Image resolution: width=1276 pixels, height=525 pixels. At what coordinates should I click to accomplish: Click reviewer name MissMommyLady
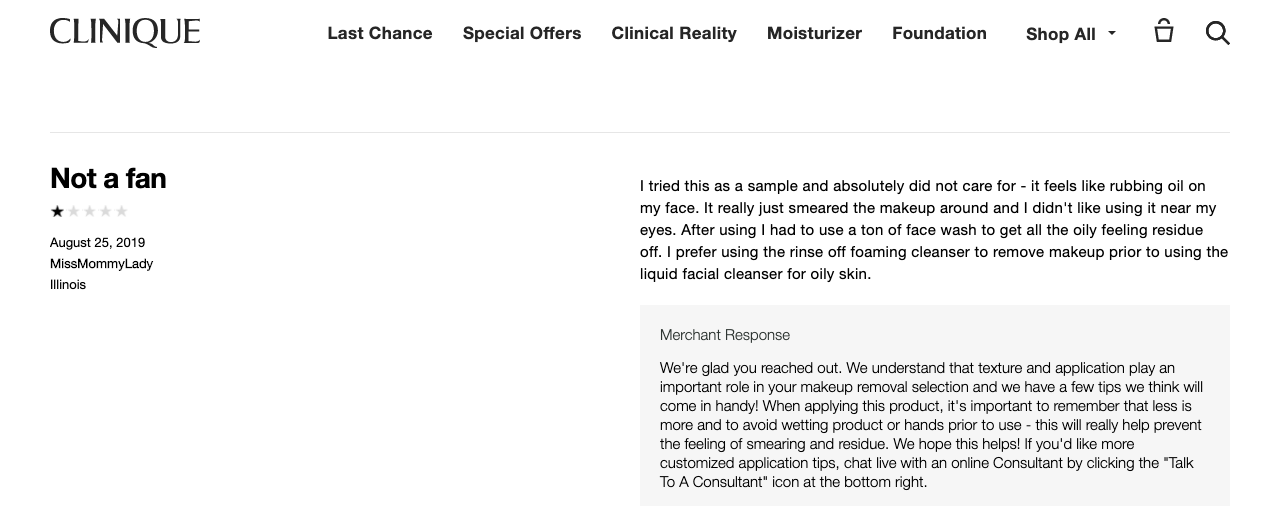pos(101,264)
